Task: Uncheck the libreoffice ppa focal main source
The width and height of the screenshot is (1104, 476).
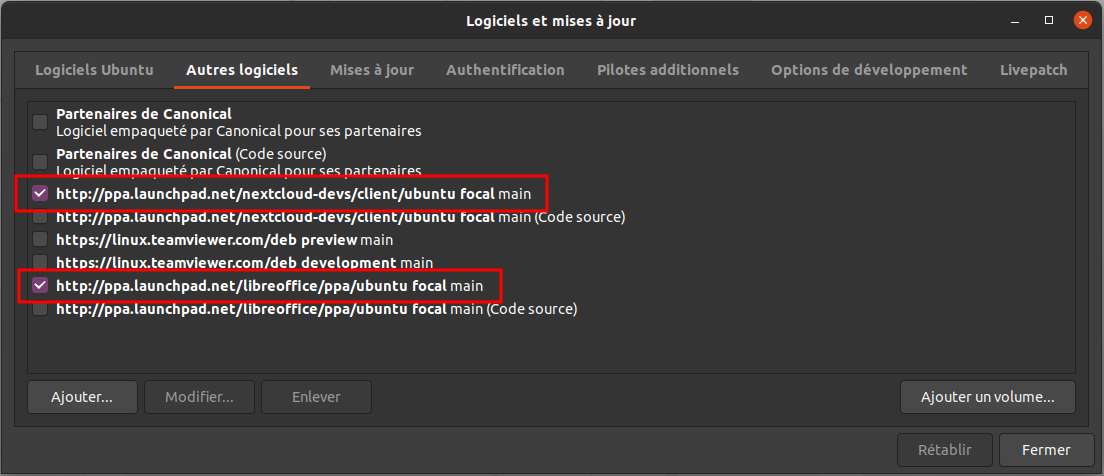Action: pyautogui.click(x=40, y=286)
